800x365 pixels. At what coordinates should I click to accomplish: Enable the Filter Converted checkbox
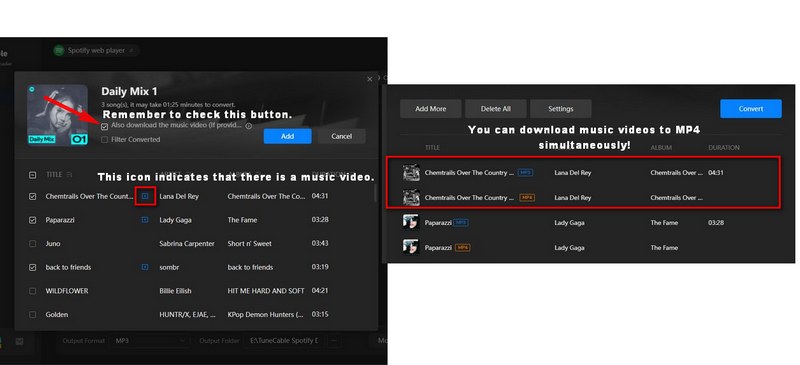(x=105, y=139)
